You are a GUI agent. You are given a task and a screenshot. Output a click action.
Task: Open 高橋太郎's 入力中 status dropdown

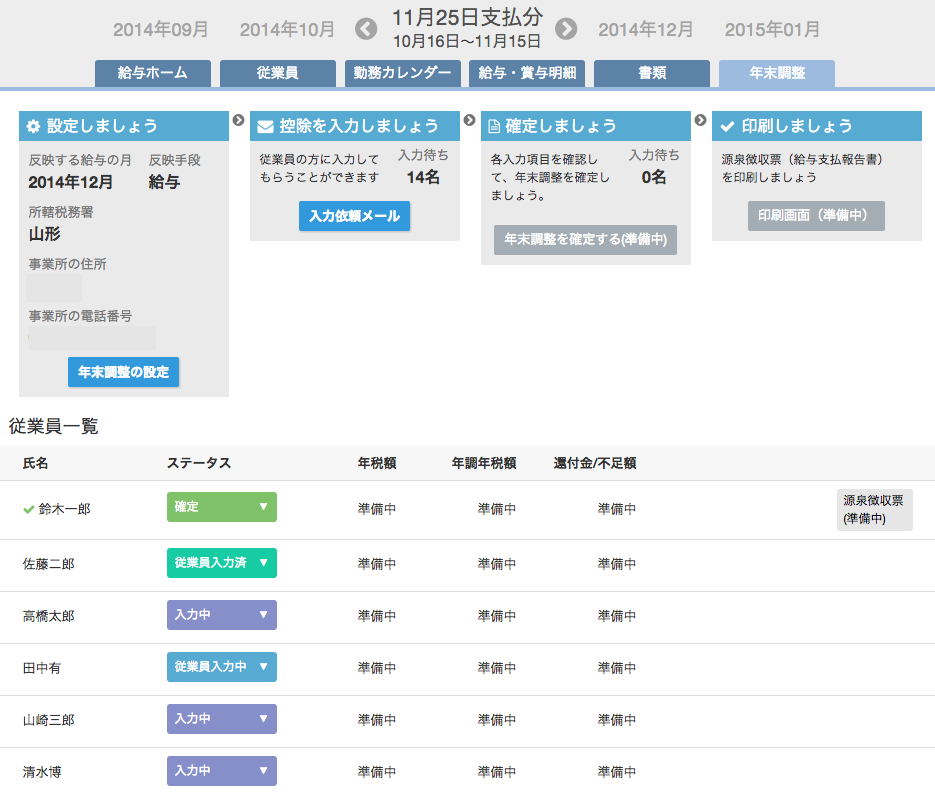tap(221, 615)
